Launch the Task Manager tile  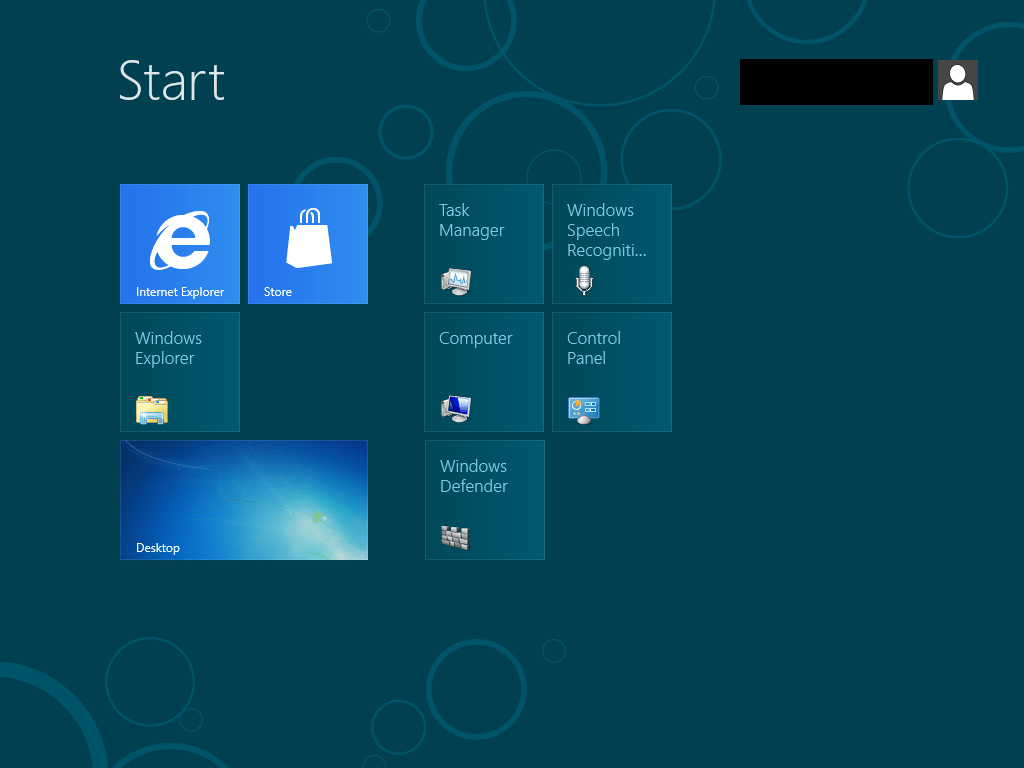pos(484,244)
